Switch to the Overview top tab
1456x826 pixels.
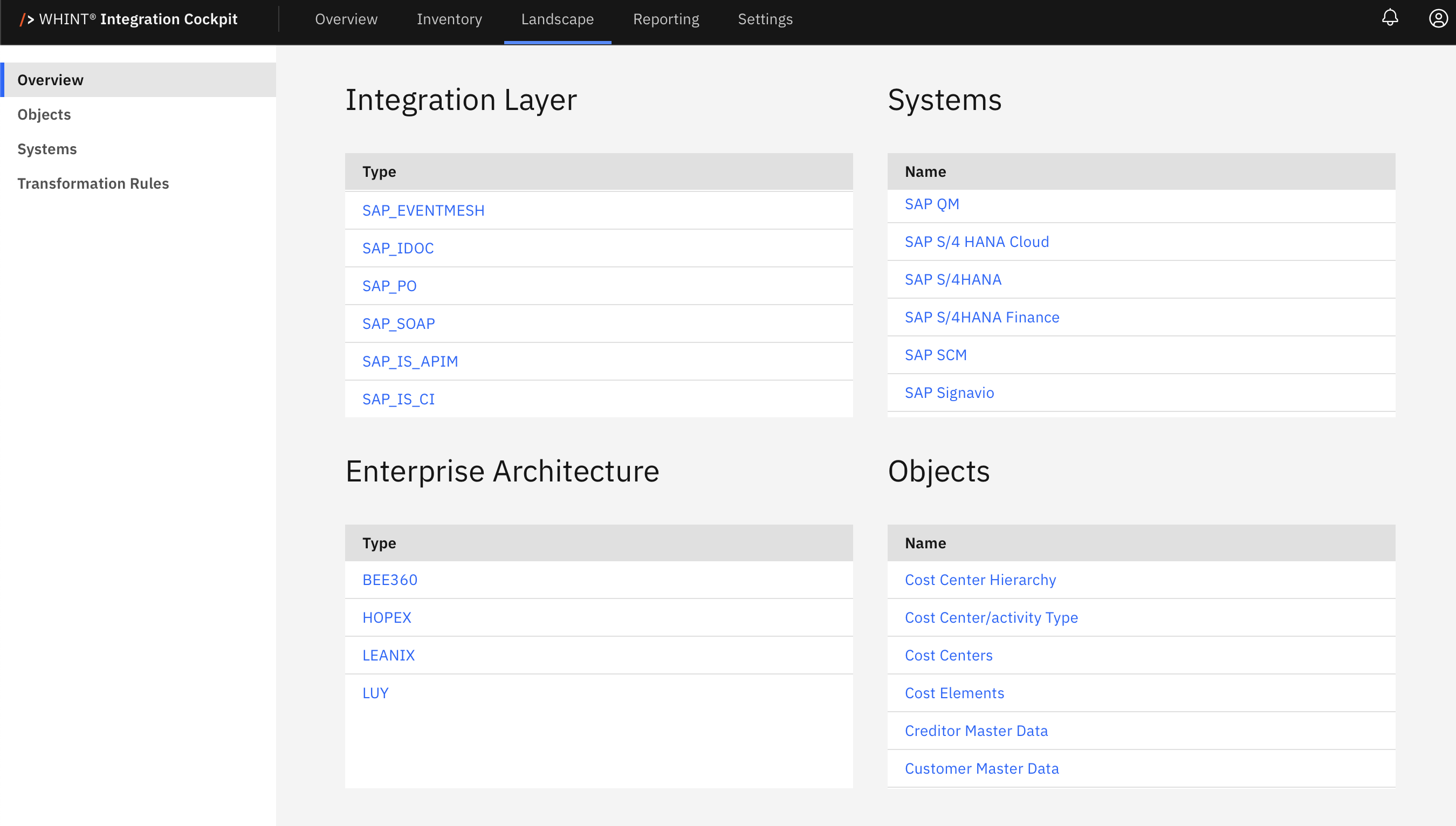pyautogui.click(x=346, y=19)
